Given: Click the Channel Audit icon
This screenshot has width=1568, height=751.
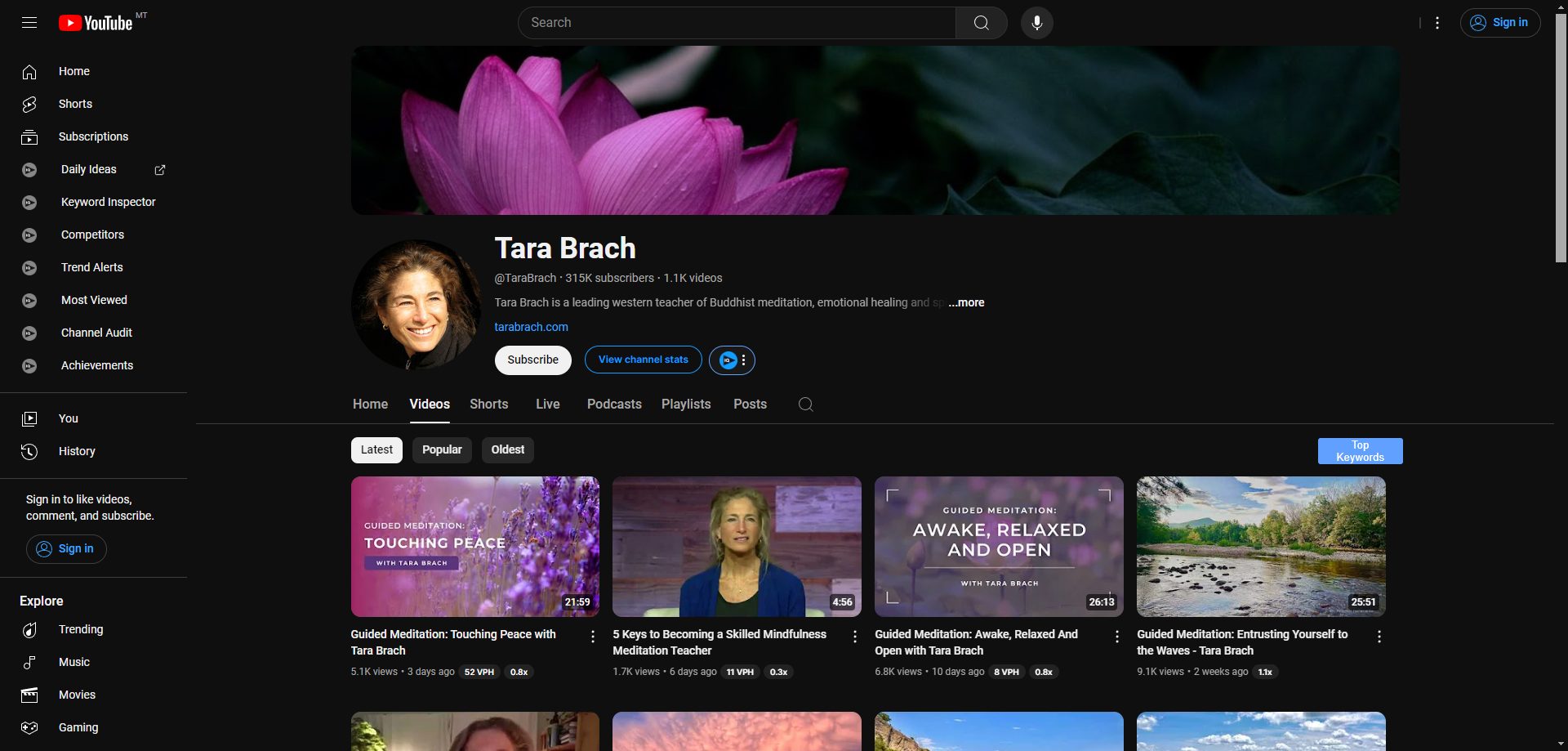Looking at the screenshot, I should pyautogui.click(x=29, y=333).
